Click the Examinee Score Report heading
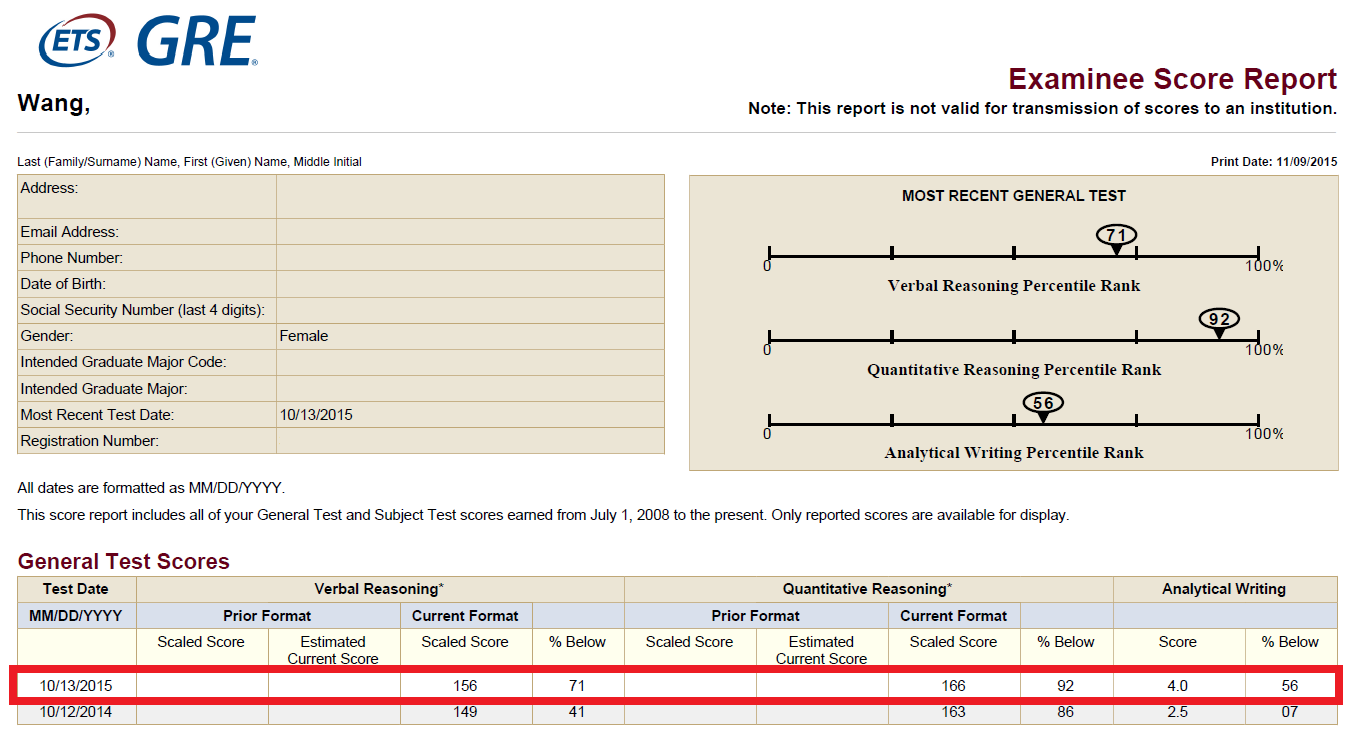This screenshot has width=1353, height=741. pos(1172,79)
